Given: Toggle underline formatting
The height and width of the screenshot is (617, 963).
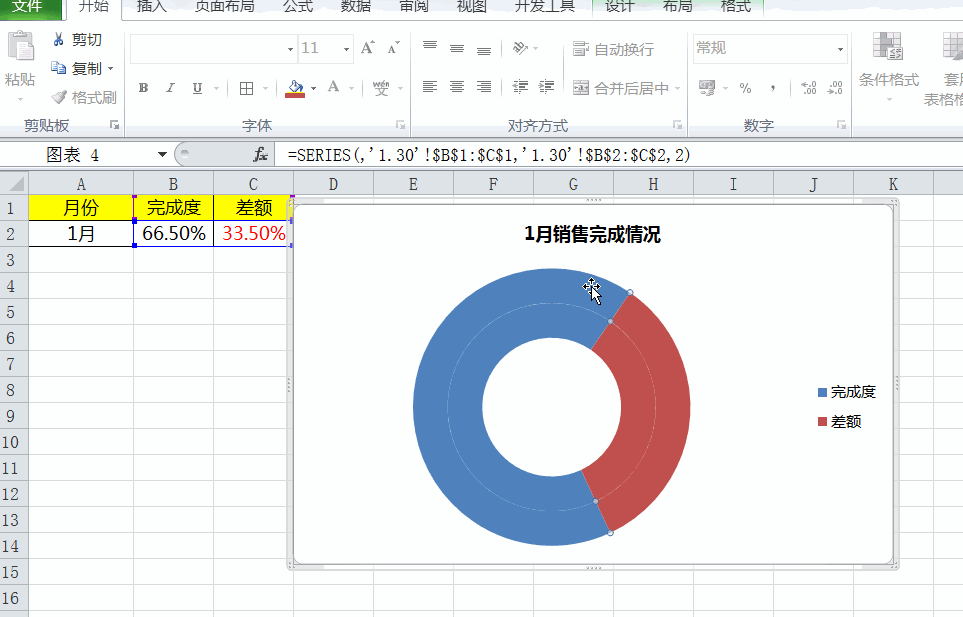Looking at the screenshot, I should 197,88.
